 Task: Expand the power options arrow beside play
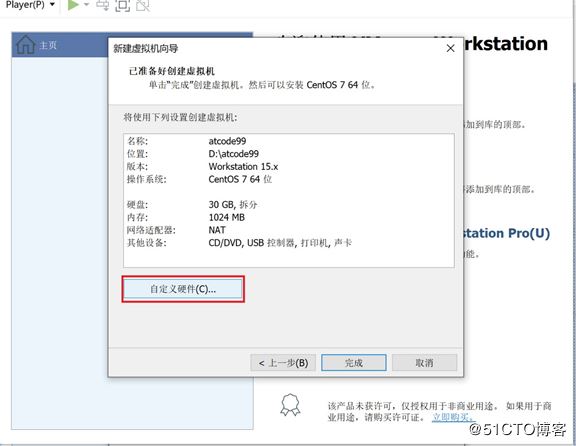[x=87, y=4]
